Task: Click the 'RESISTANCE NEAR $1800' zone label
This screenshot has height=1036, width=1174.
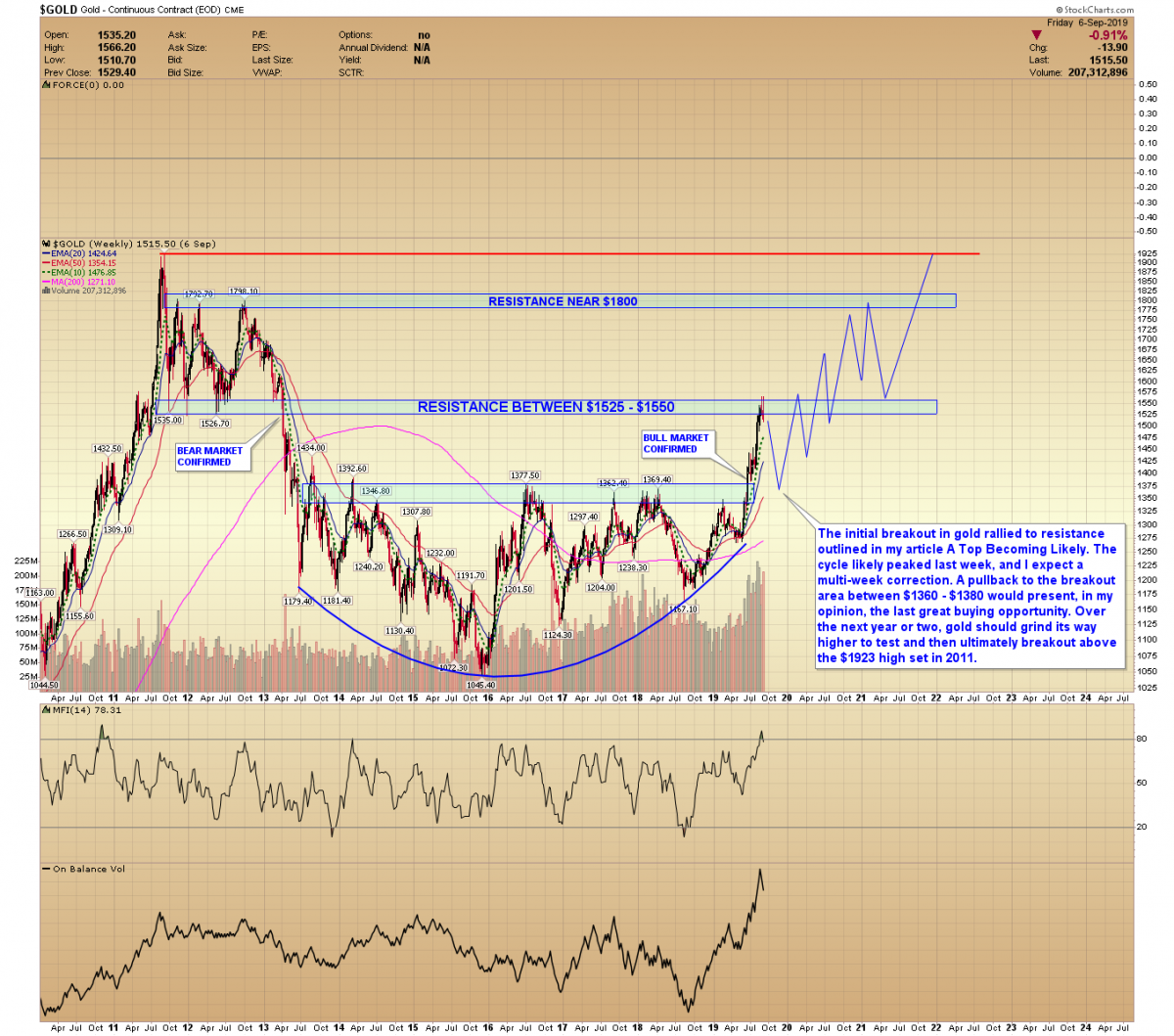Action: point(563,301)
